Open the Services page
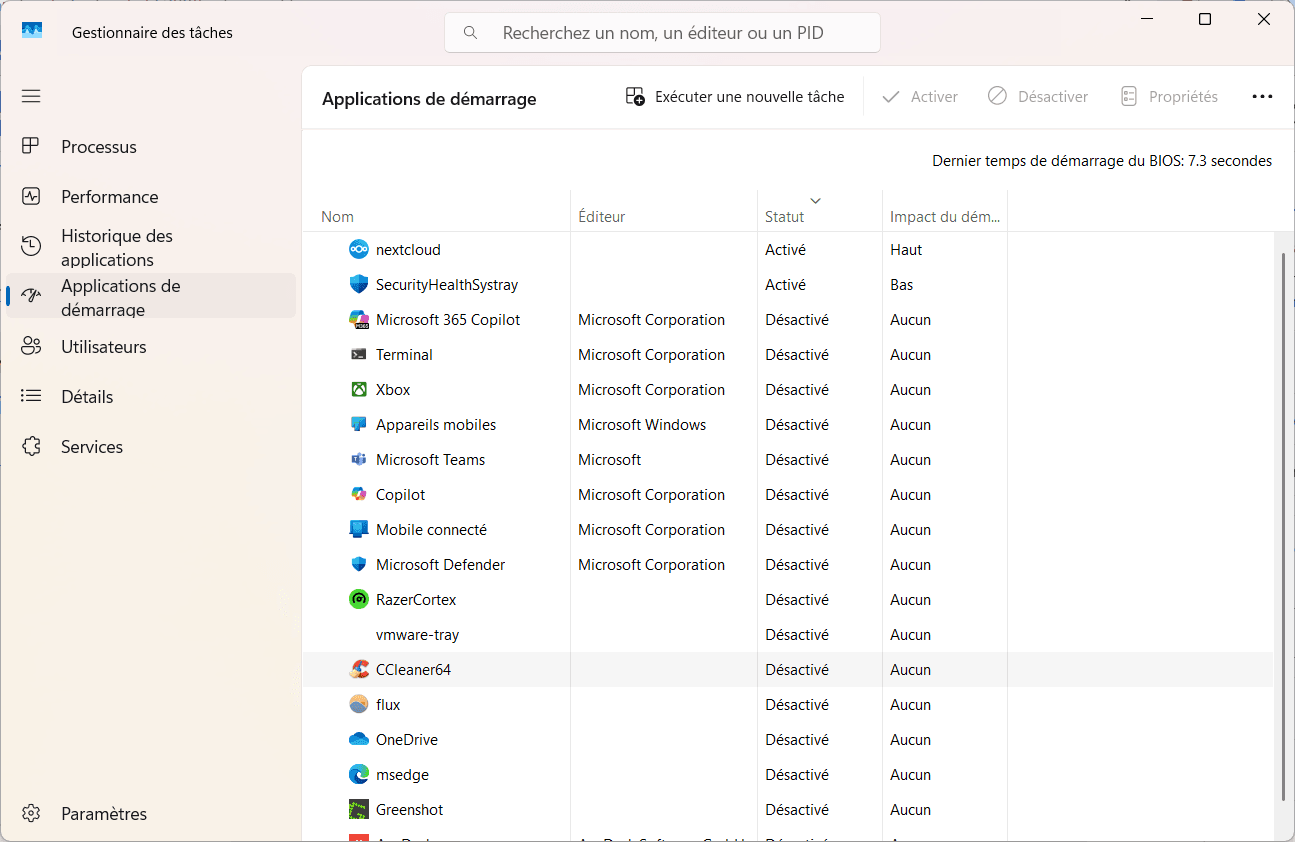 coord(151,446)
